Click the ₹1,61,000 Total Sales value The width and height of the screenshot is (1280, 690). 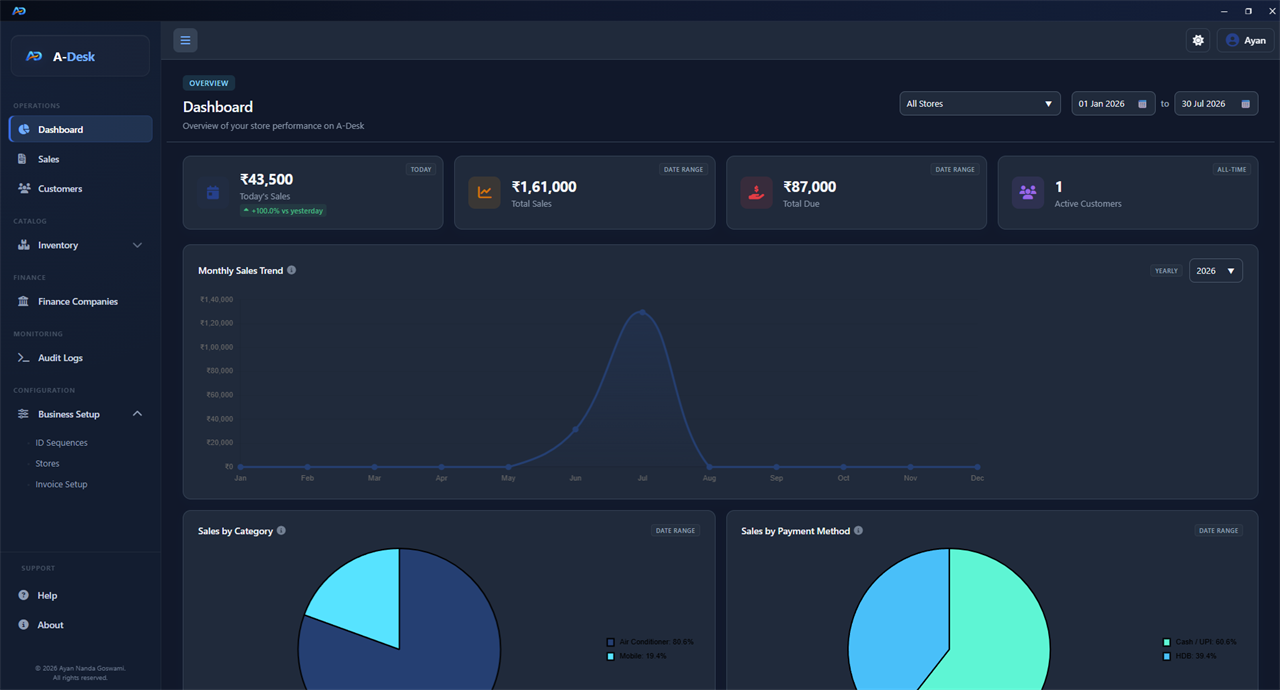(544, 186)
